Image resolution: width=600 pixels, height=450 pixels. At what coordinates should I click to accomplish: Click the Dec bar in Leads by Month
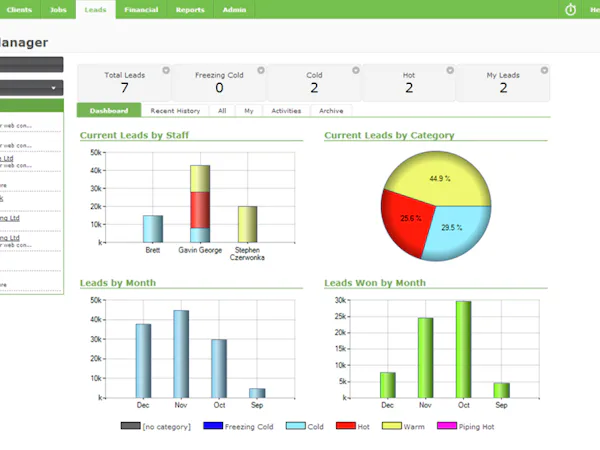(143, 361)
